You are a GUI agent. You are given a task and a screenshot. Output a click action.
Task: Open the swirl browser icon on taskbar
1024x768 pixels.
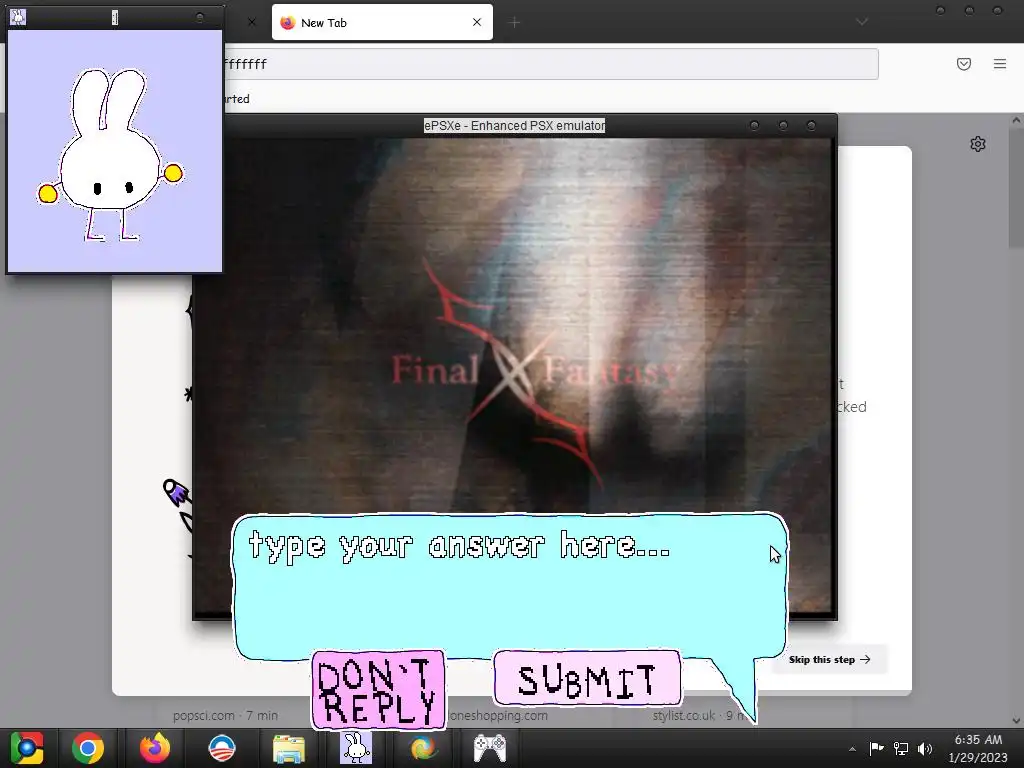pos(423,748)
